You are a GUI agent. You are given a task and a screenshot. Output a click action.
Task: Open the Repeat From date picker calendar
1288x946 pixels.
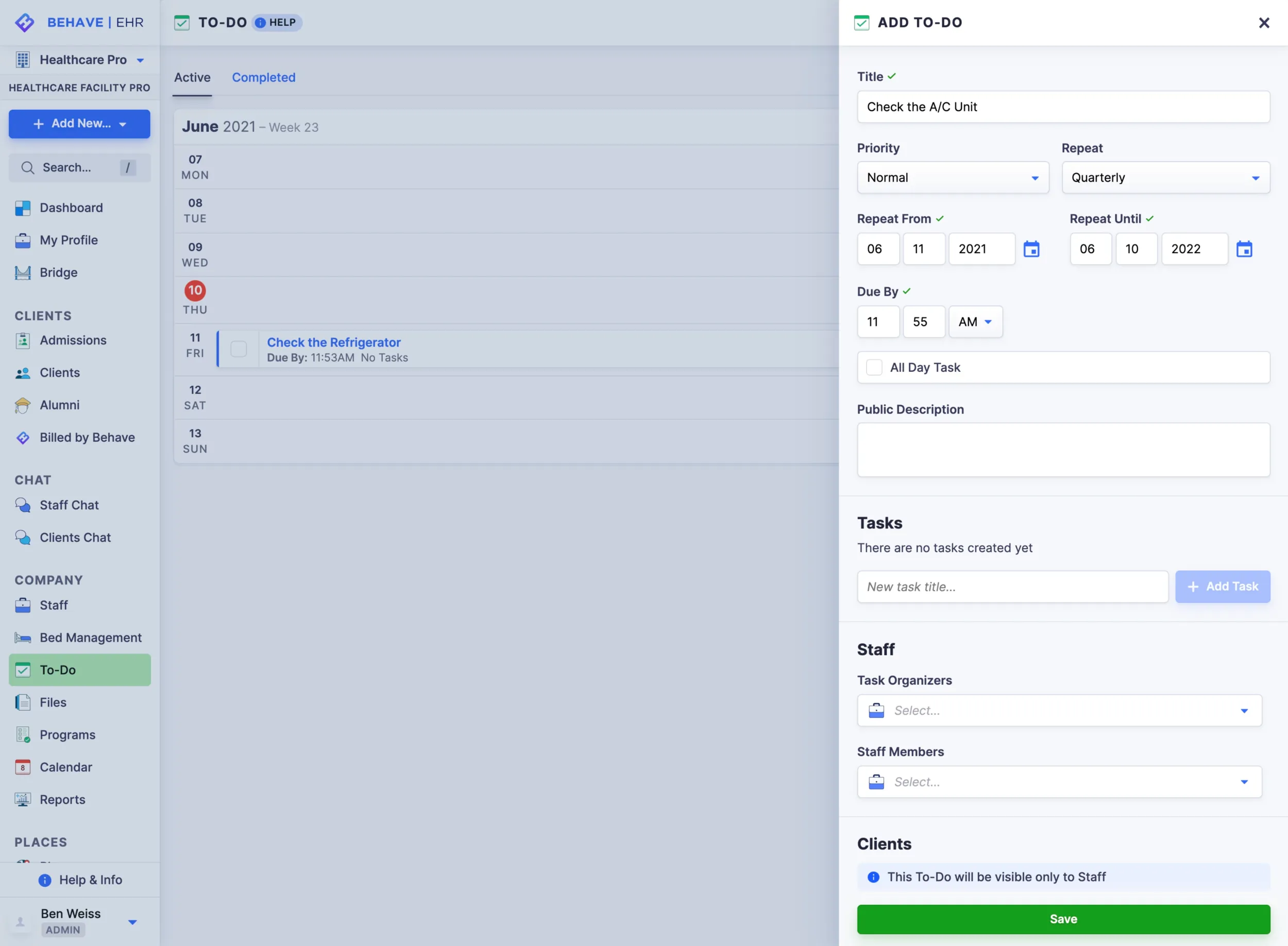[1031, 249]
